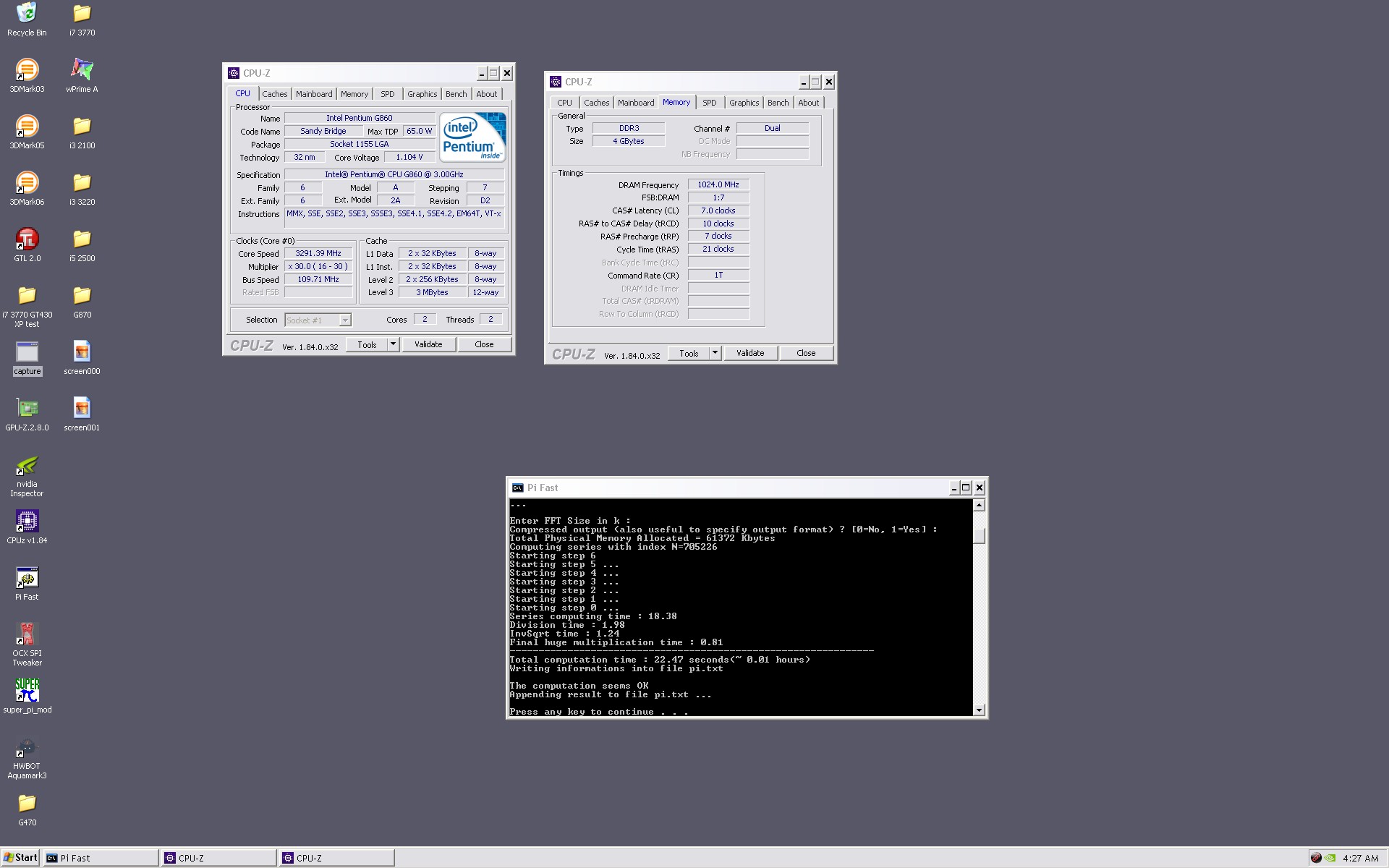Image resolution: width=1389 pixels, height=868 pixels.
Task: Switch to Caches tab in left CPU-Z window
Action: 274,94
